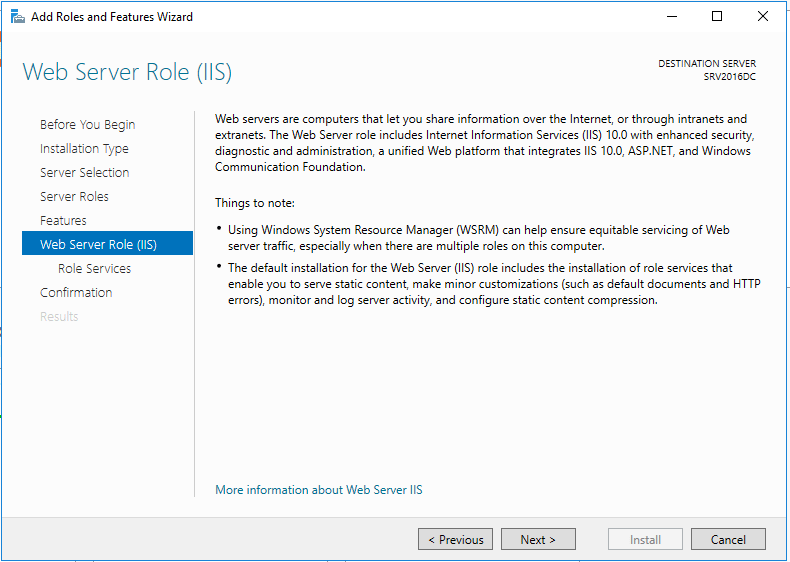Minimize the wizard window
The image size is (790, 562).
pos(671,16)
